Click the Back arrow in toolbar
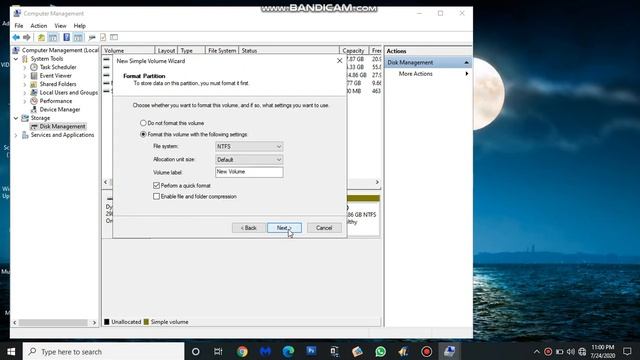Screen dimensions: 640x360 pos(16,38)
